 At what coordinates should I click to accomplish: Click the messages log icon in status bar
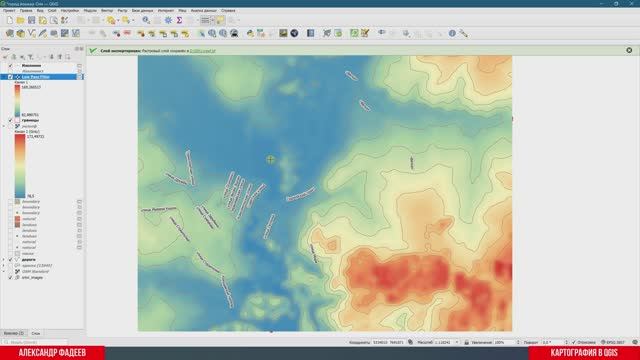coord(635,342)
